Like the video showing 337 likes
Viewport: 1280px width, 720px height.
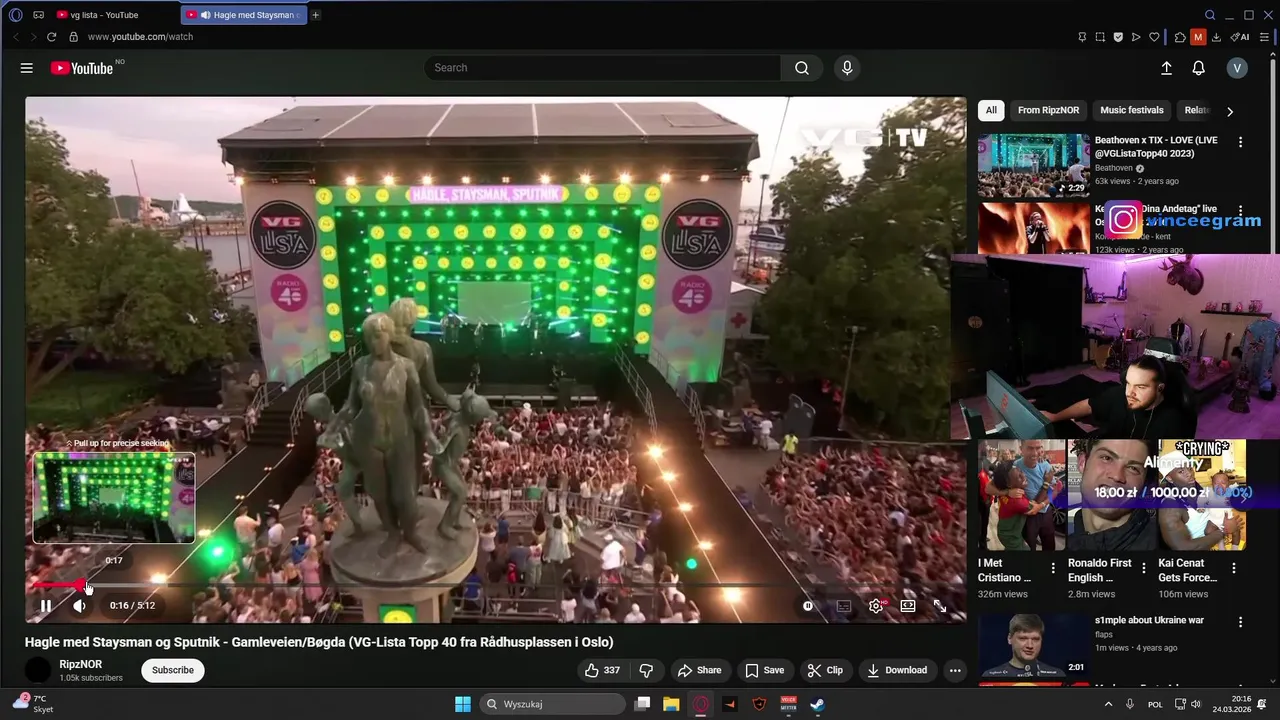coord(602,670)
